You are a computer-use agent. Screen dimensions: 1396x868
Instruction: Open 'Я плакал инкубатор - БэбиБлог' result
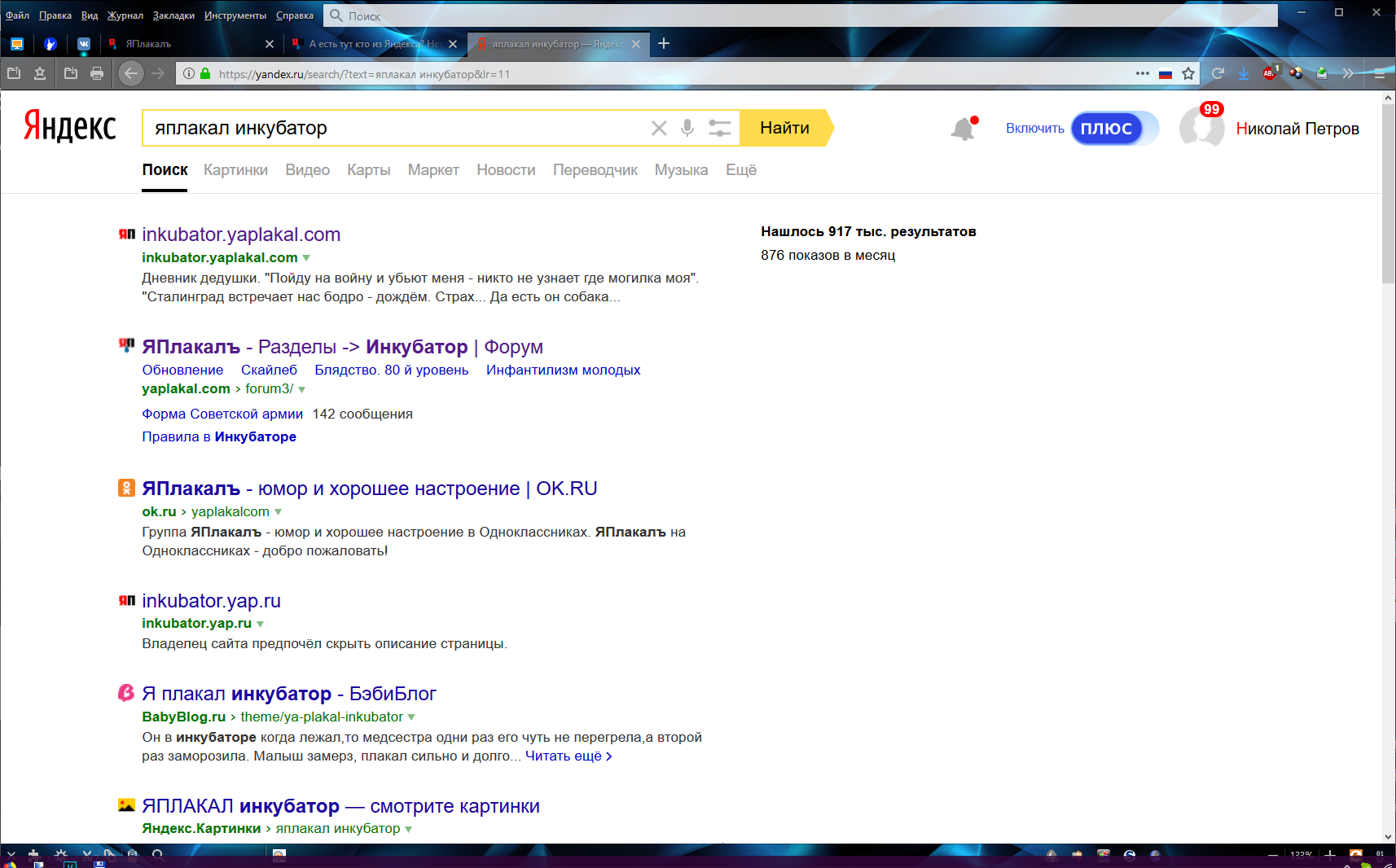pyautogui.click(x=289, y=694)
